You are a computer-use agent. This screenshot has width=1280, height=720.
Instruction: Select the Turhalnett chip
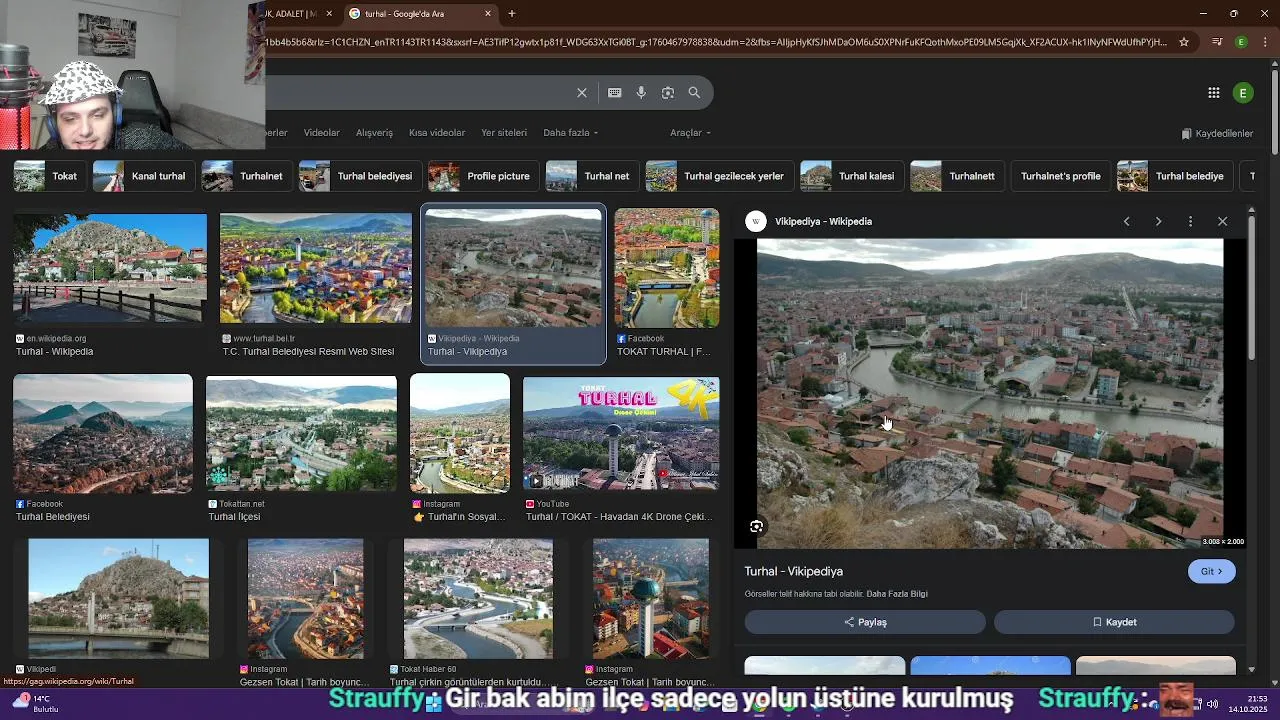tap(955, 176)
